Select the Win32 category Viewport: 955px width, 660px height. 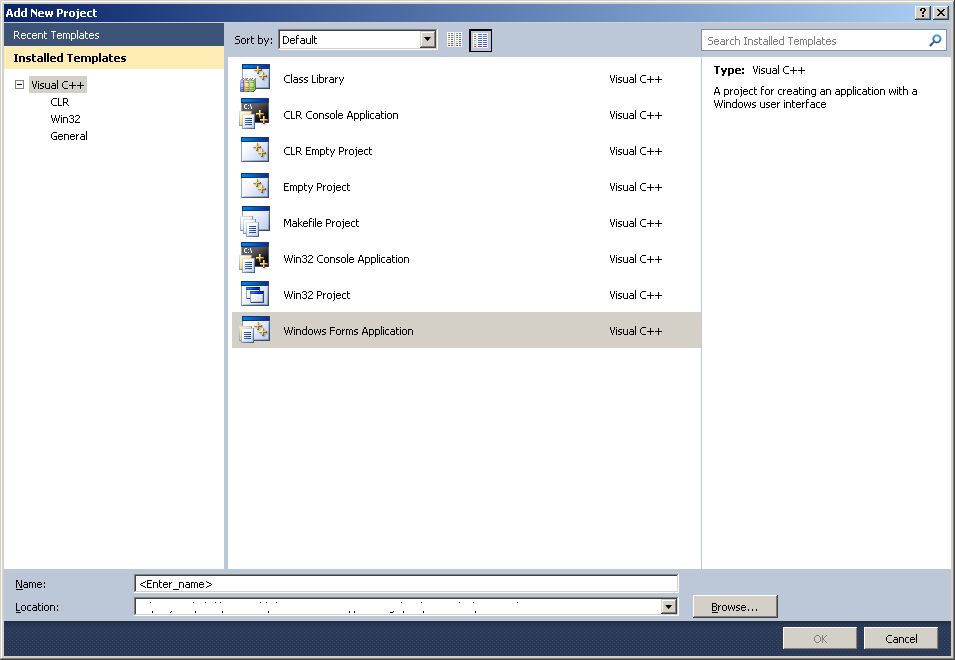[x=65, y=119]
